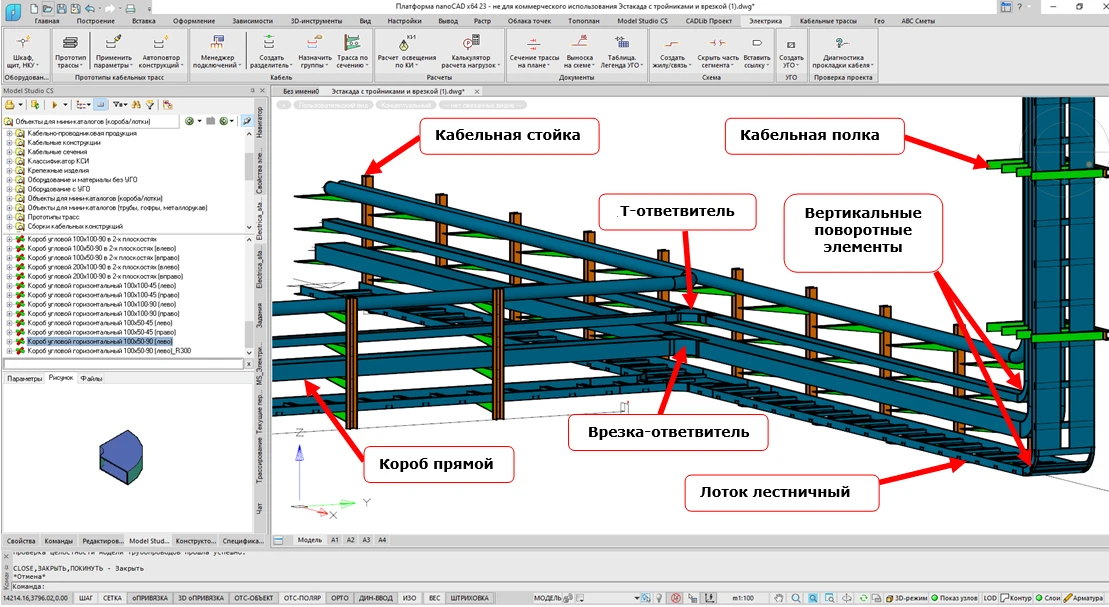The image size is (1109, 607).
Task: Select Короб угловой горизонтальный 100x50-45 (лево)
Action: click(x=94, y=323)
